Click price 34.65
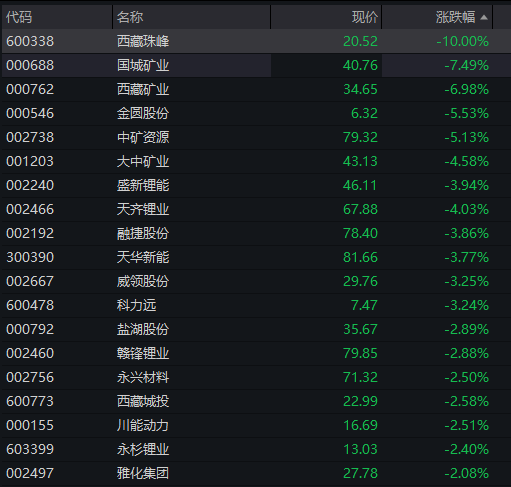The width and height of the screenshot is (511, 487). (x=360, y=89)
